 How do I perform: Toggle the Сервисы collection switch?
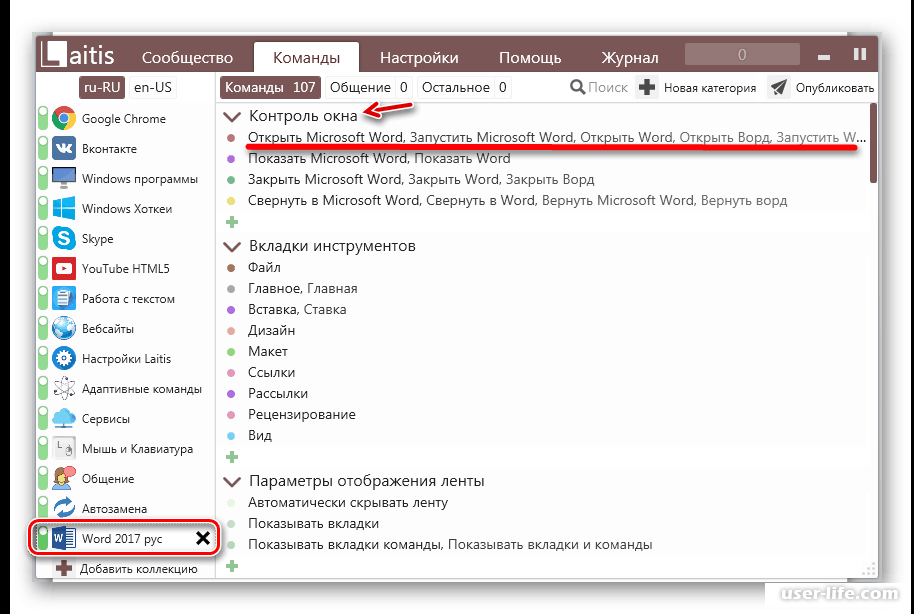[43, 418]
